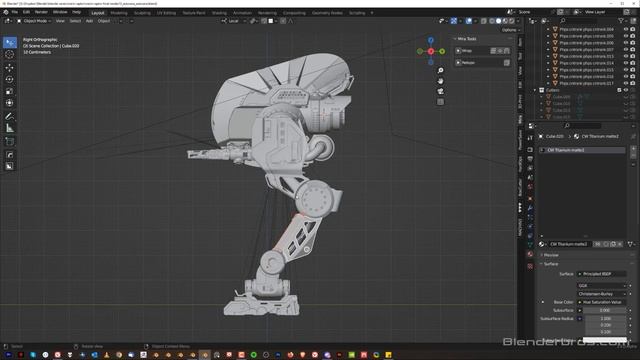Hide the Cutters collection with eye icon

626,90
